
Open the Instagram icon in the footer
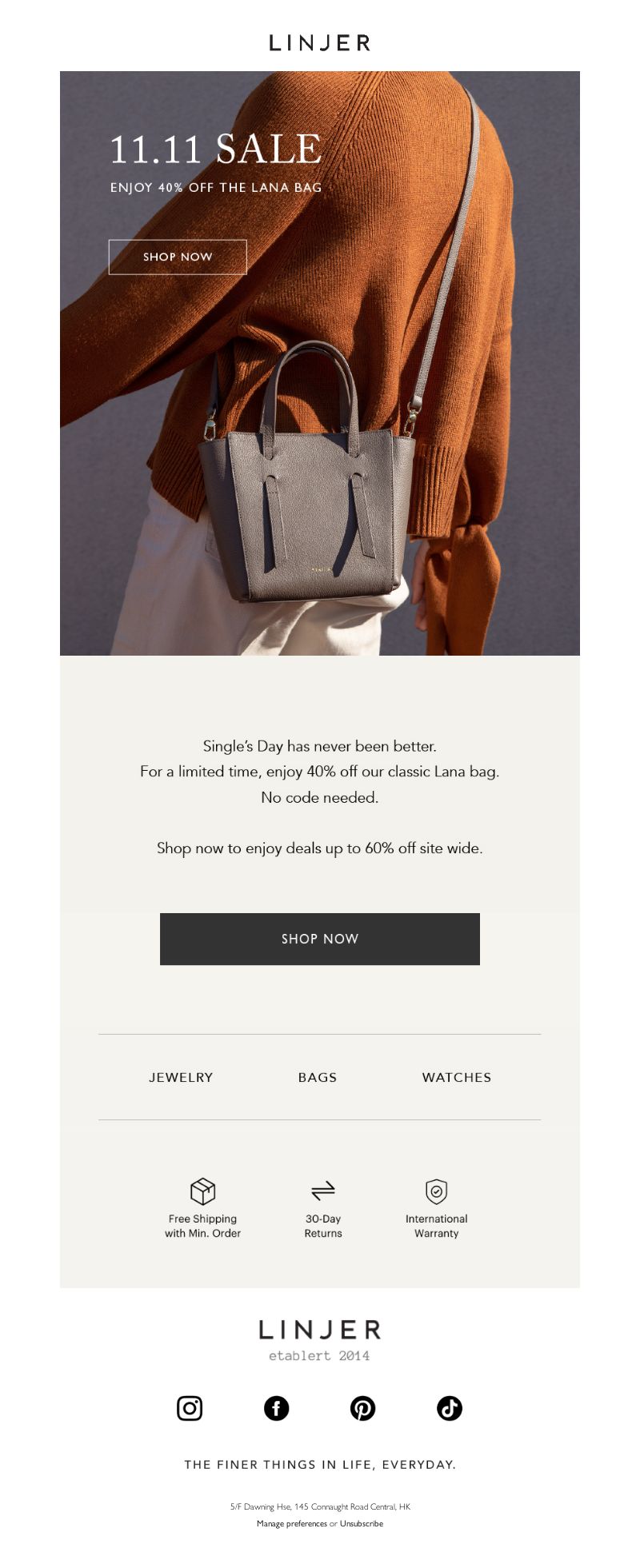190,1408
